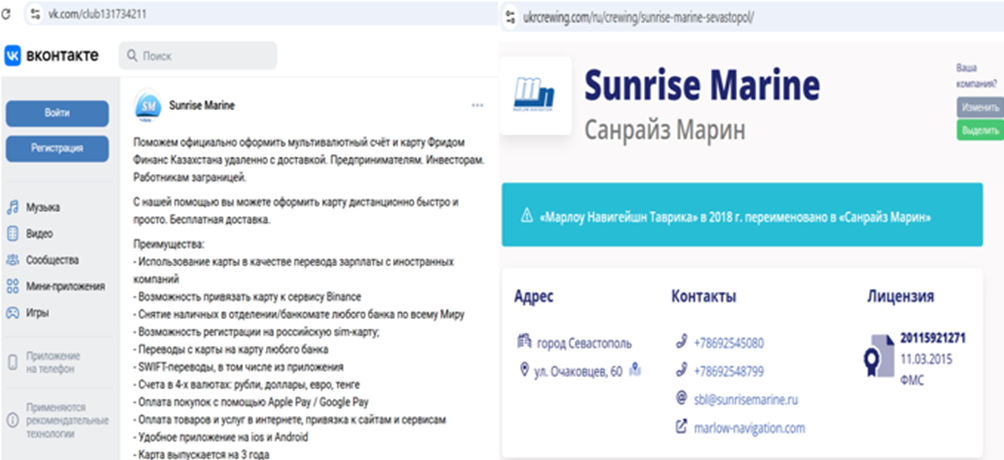The image size is (1004, 460).
Task: Click the Sunrise Marine group name in VK post
Action: 202,106
